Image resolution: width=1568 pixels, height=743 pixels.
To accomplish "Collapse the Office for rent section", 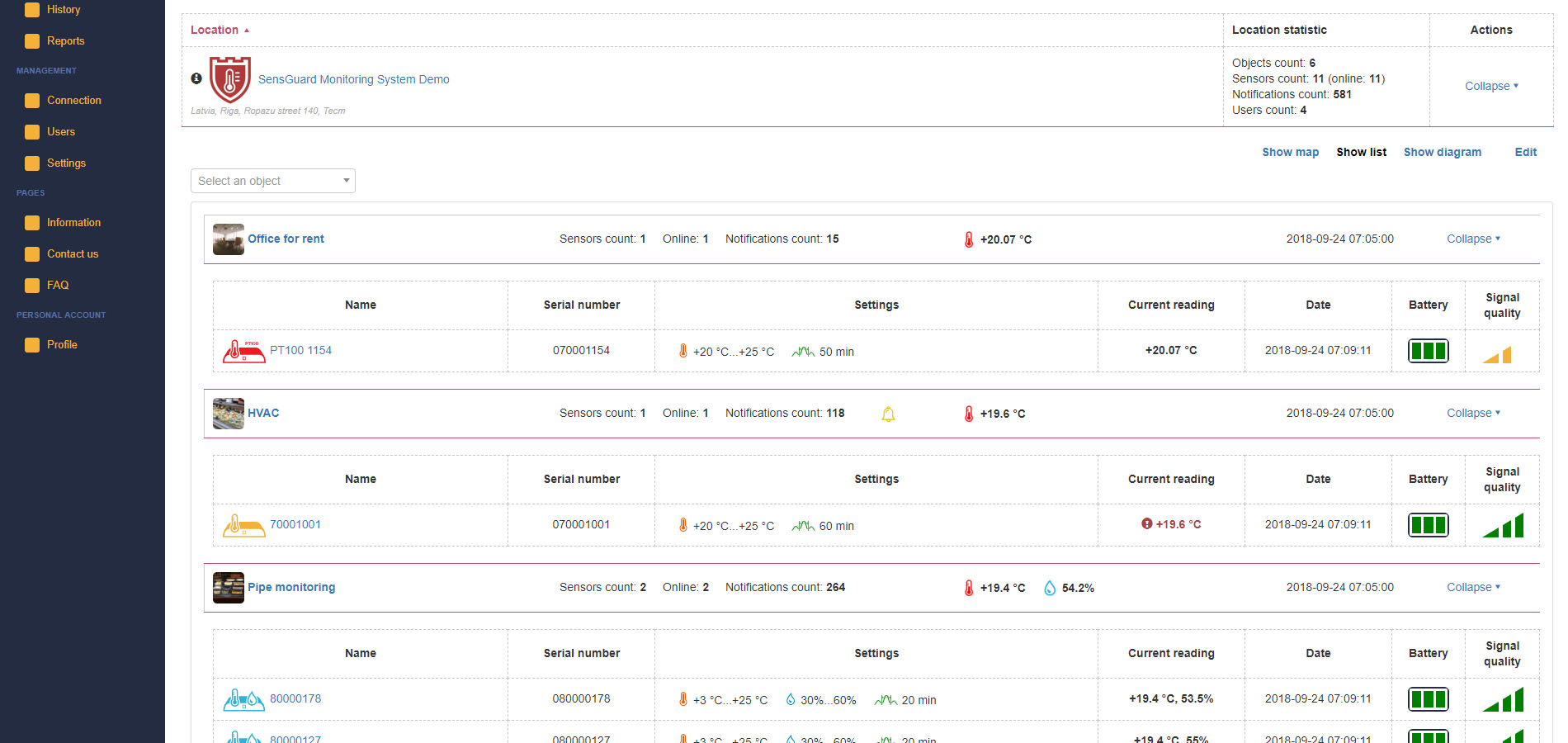I will click(1472, 239).
